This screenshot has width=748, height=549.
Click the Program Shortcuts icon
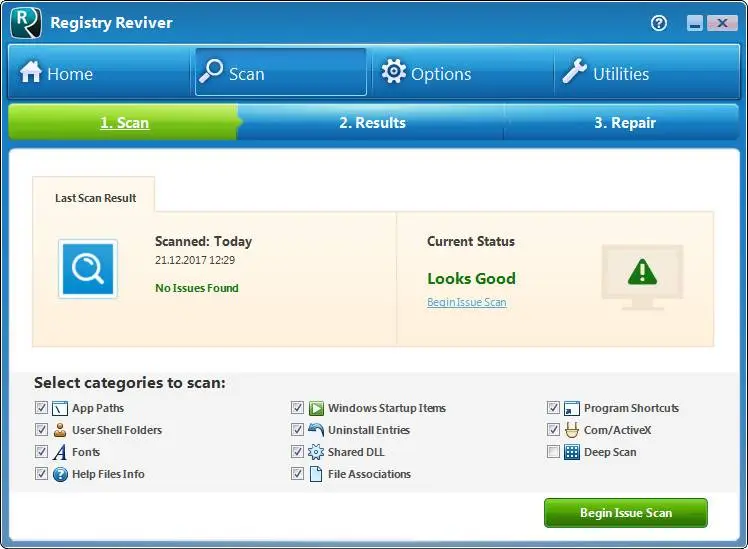pos(571,408)
